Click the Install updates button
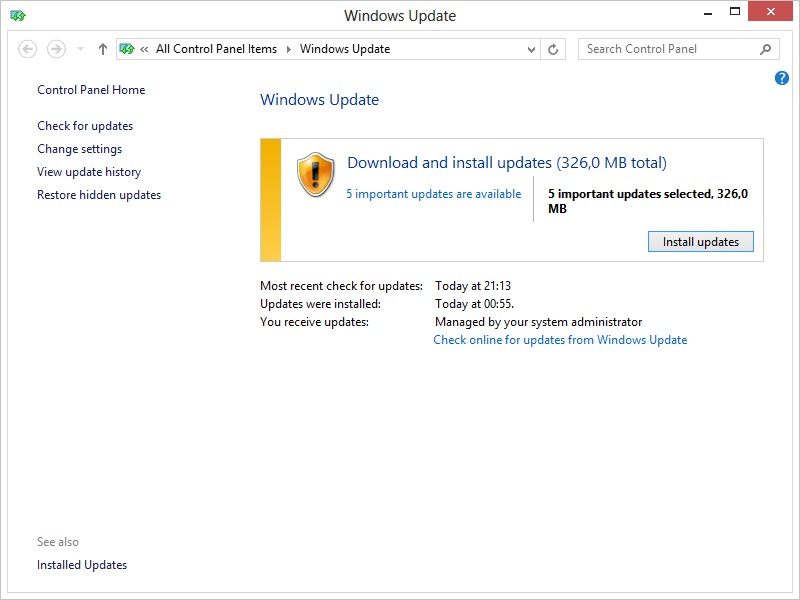800x600 pixels. [x=701, y=242]
